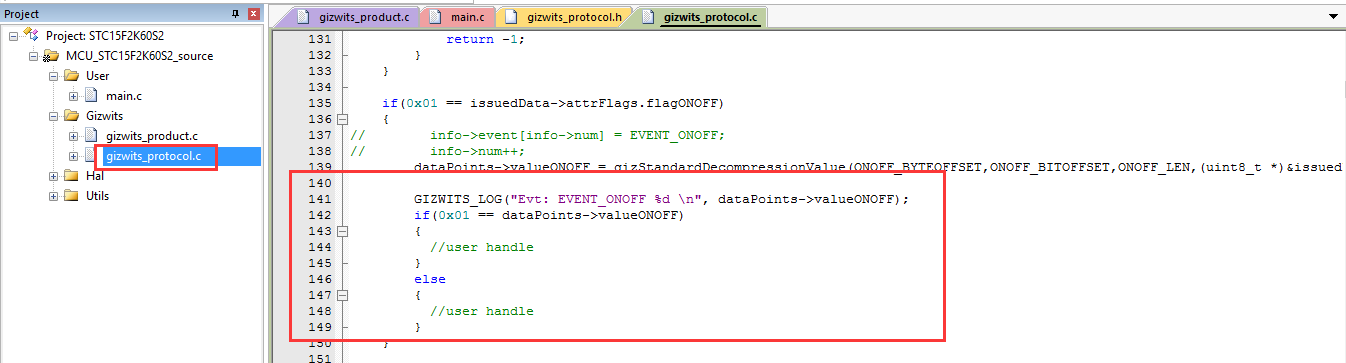1346x363 pixels.
Task: Select main.c in the project tree
Action: [x=124, y=95]
